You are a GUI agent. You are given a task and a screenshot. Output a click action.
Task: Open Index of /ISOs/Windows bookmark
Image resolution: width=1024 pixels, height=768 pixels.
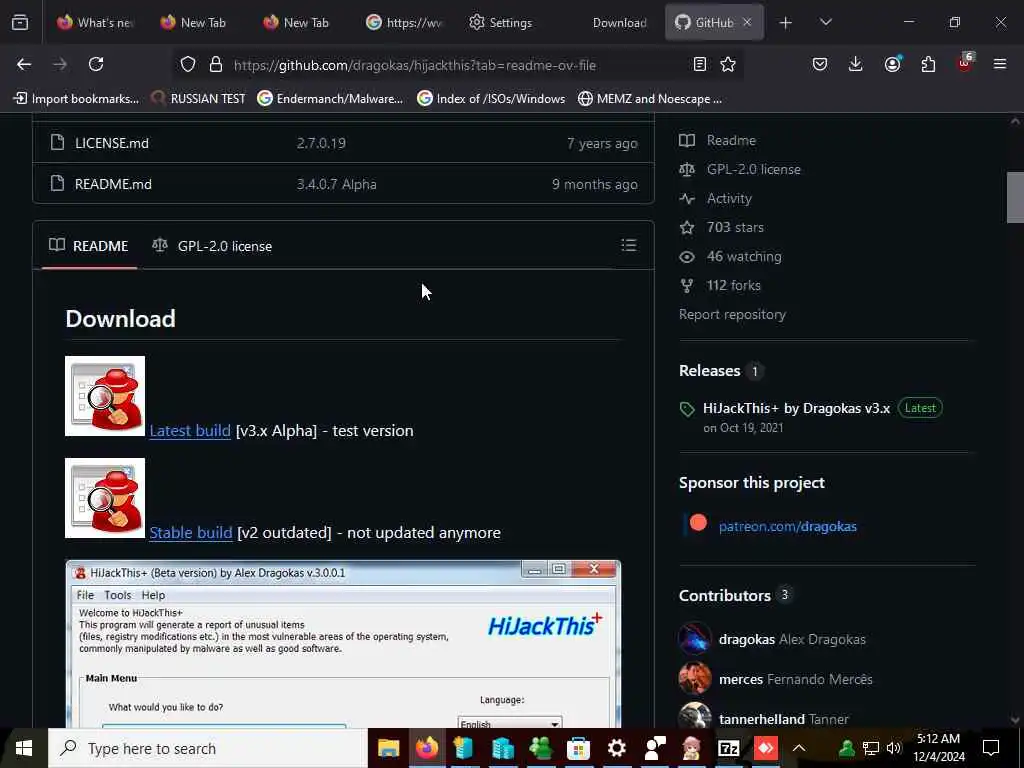coord(491,99)
